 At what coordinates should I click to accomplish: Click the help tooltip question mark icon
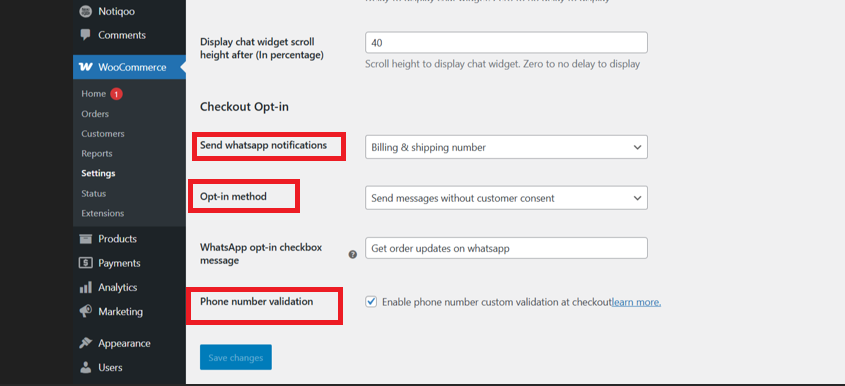(x=352, y=254)
